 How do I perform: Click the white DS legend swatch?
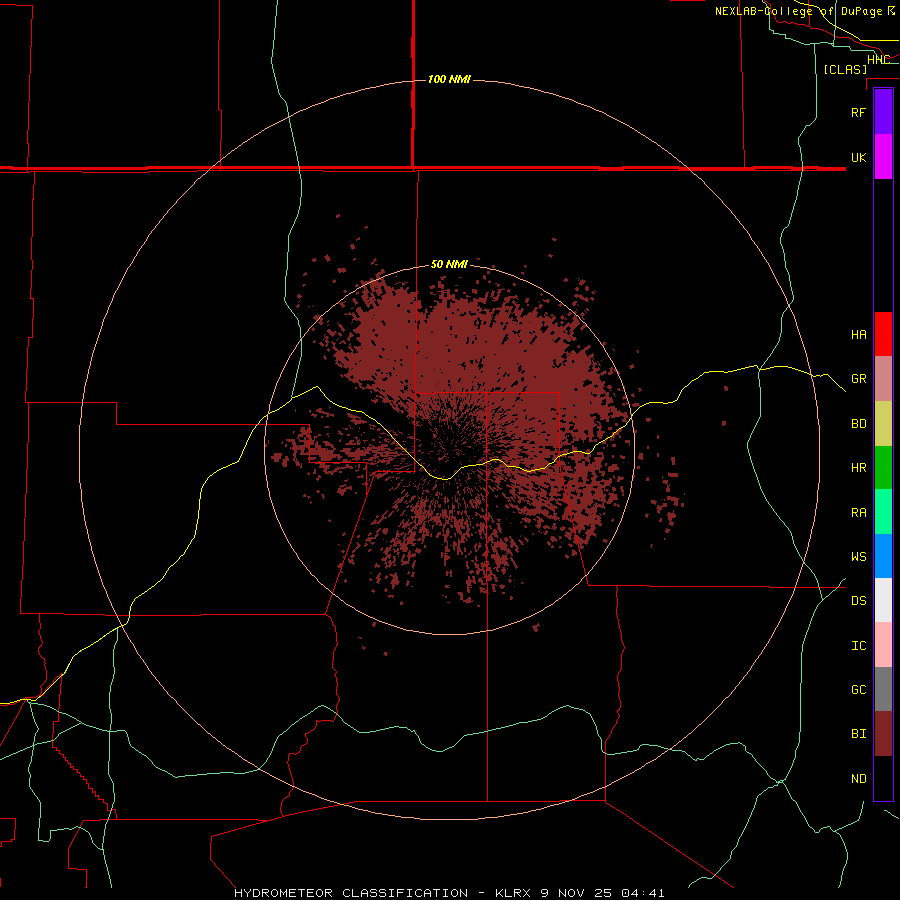click(883, 600)
